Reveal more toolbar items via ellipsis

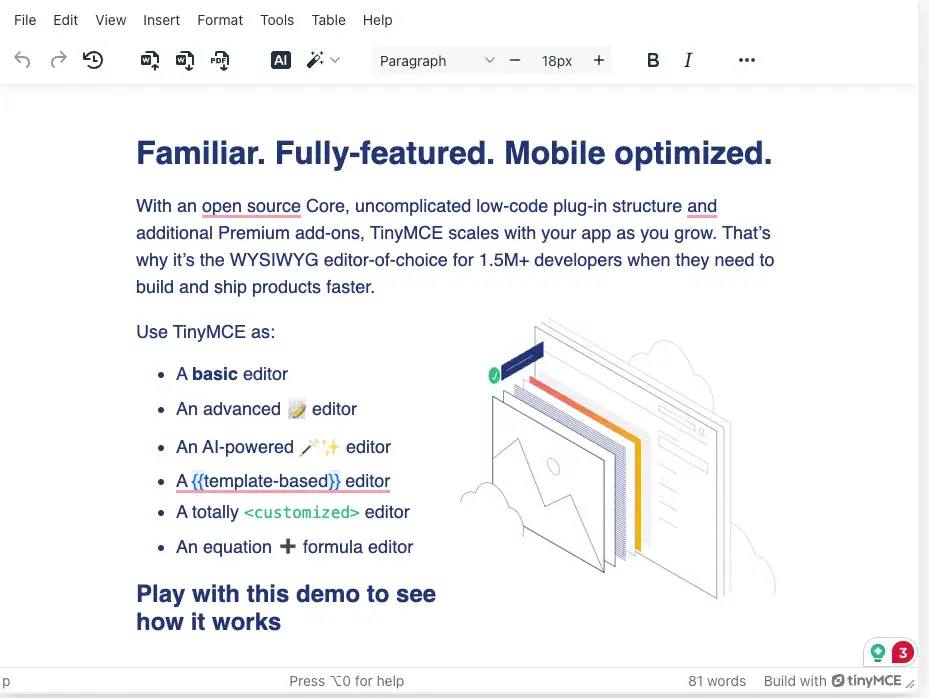click(x=747, y=60)
